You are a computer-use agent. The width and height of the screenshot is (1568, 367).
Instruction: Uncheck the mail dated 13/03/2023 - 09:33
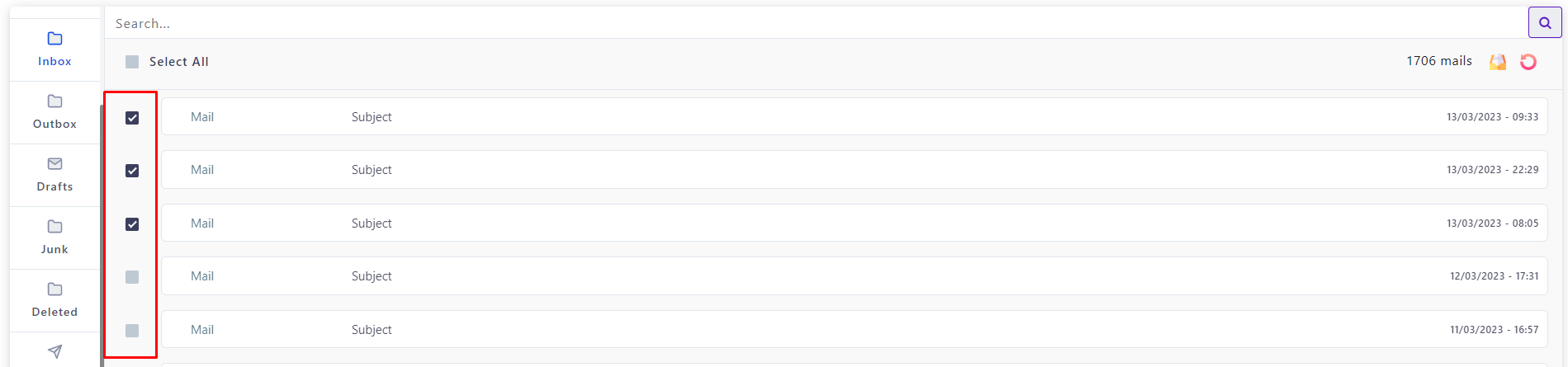pyautogui.click(x=132, y=118)
